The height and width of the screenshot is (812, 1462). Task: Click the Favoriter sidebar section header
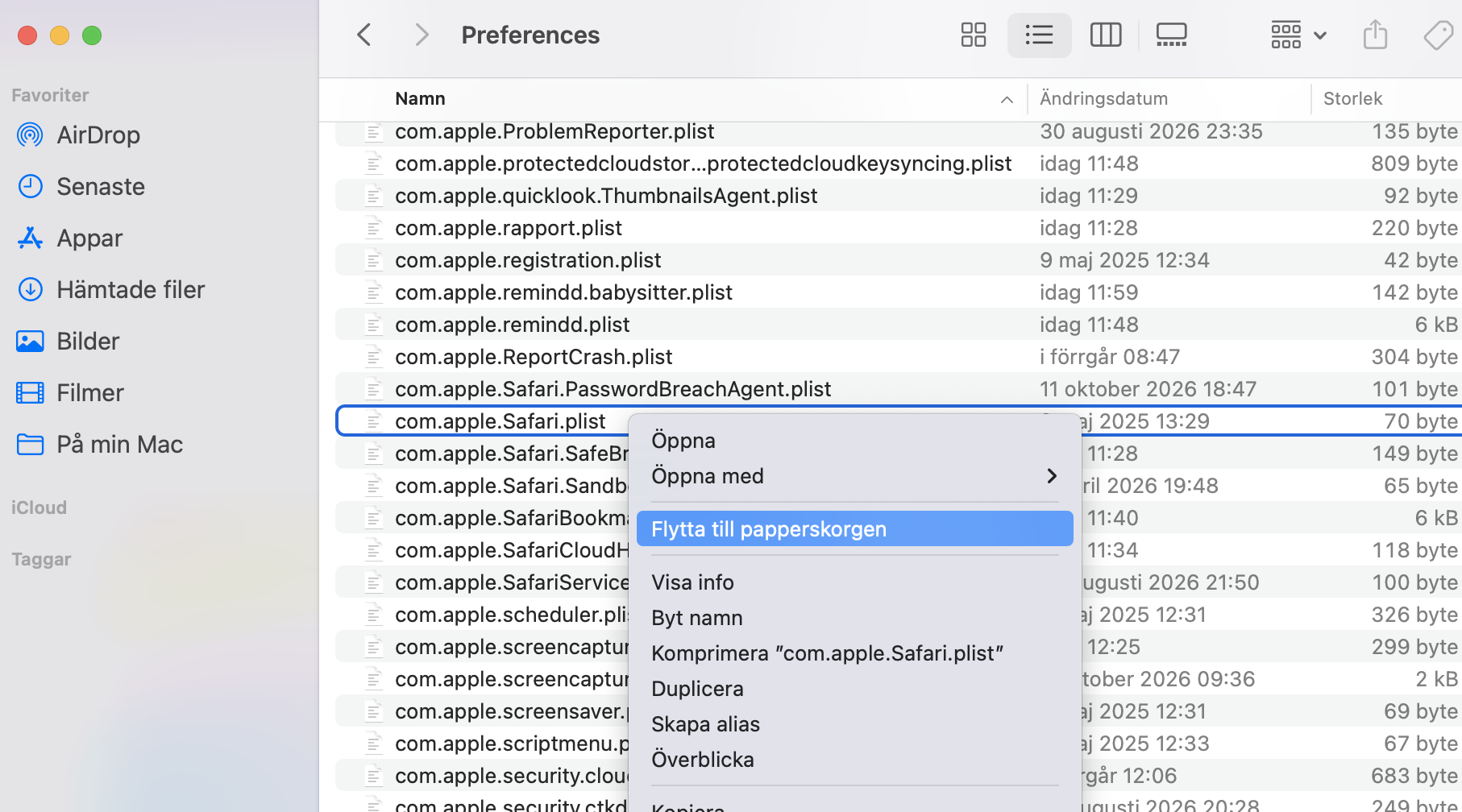(x=50, y=95)
